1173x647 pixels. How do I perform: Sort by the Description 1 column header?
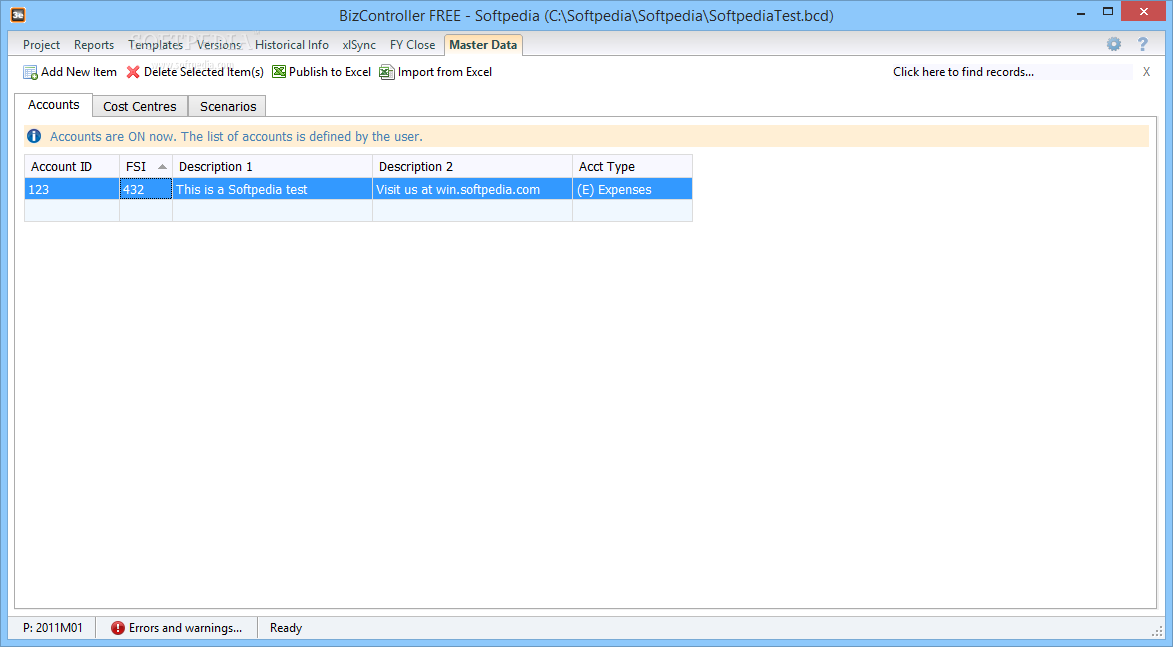pyautogui.click(x=272, y=166)
